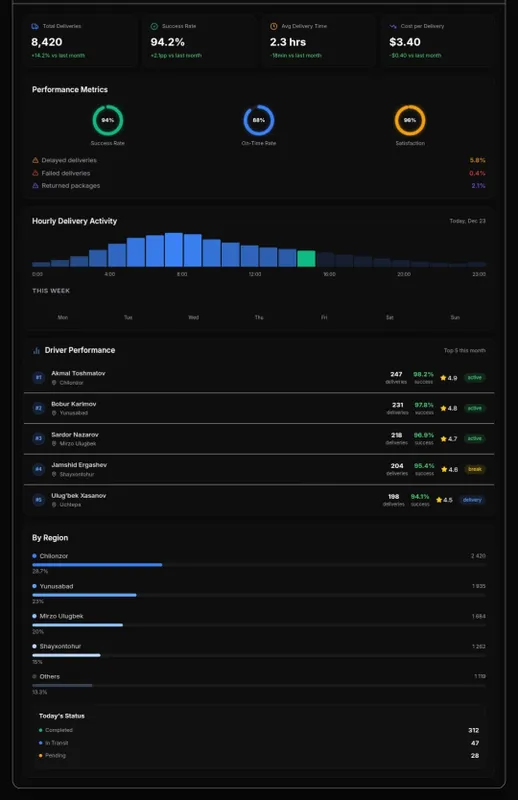Click the #5 rank badge for Ulug'bek Xasanov
Image resolution: width=518 pixels, height=800 pixels.
38,499
